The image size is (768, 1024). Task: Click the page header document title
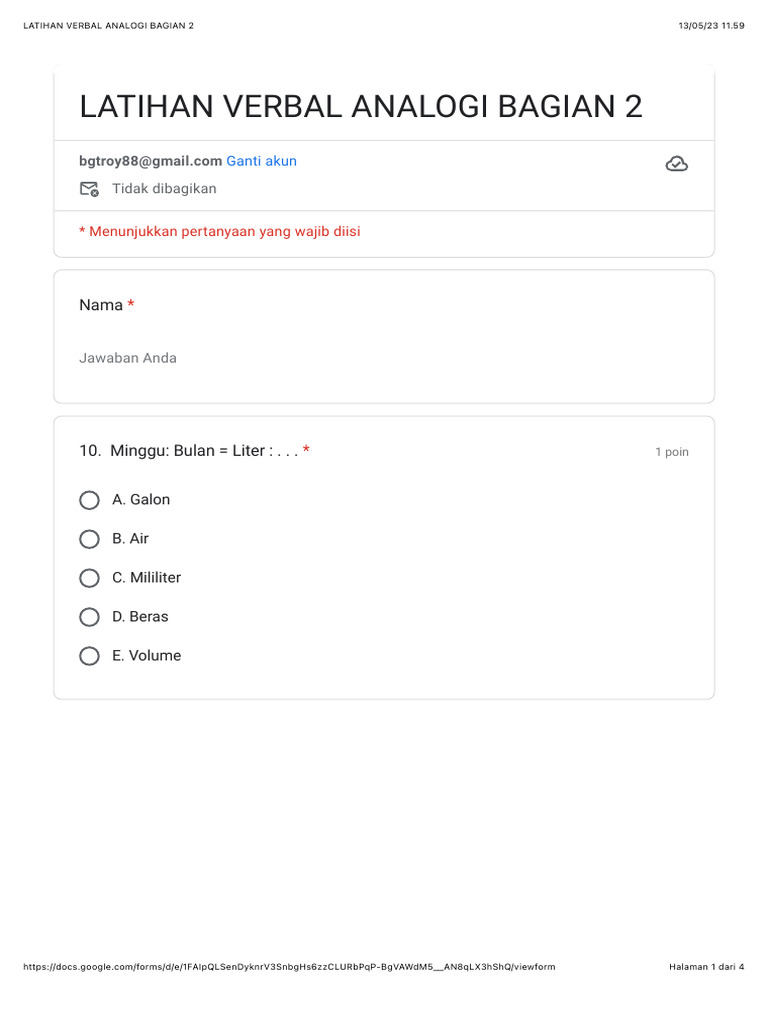pyautogui.click(x=108, y=26)
